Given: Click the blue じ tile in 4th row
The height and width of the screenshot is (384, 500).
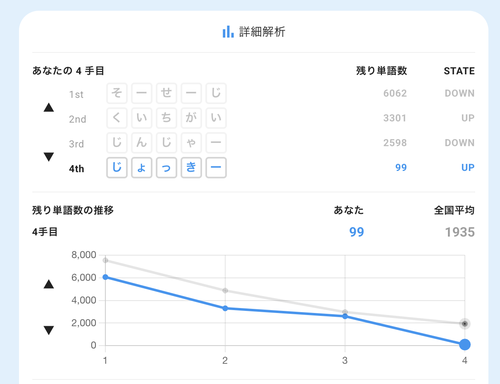Looking at the screenshot, I should (117, 167).
